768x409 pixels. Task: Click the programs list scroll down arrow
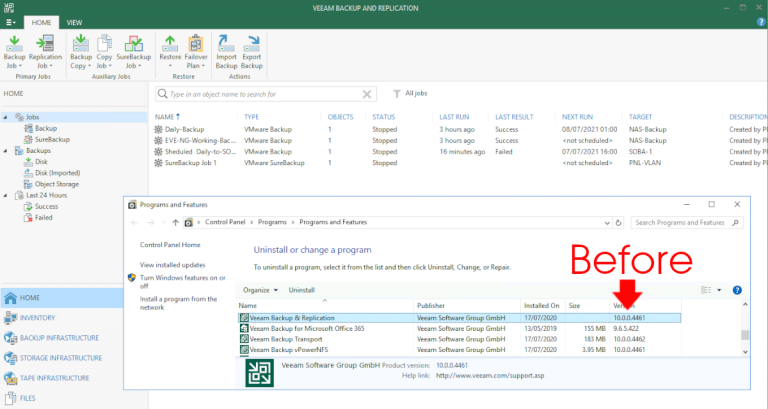click(745, 352)
